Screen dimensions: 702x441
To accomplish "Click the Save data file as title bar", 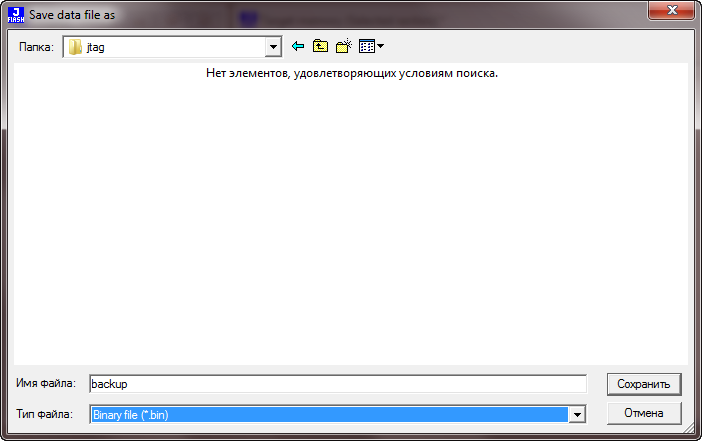I will tap(300, 15).
